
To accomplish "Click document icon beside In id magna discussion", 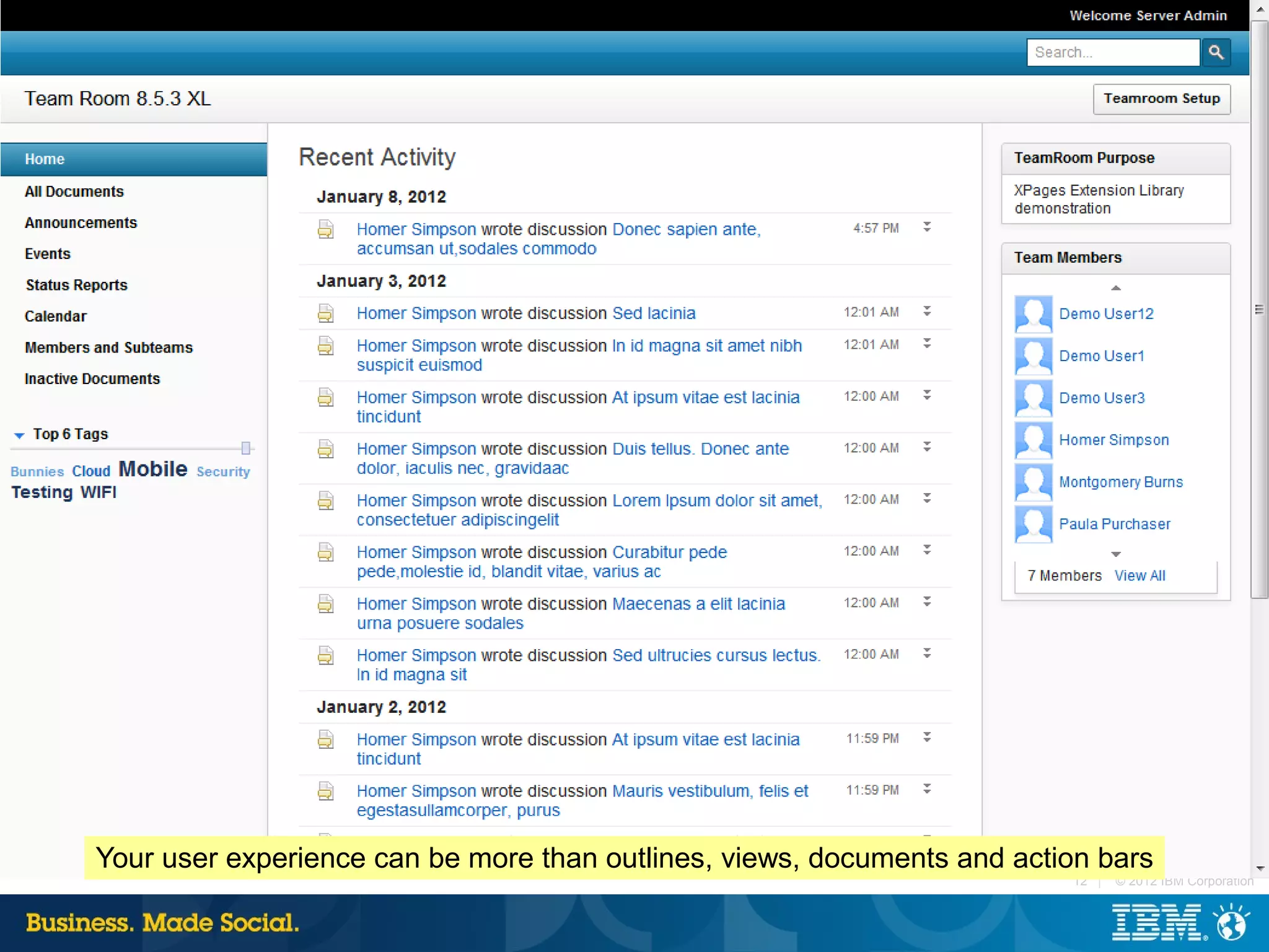I will click(325, 346).
